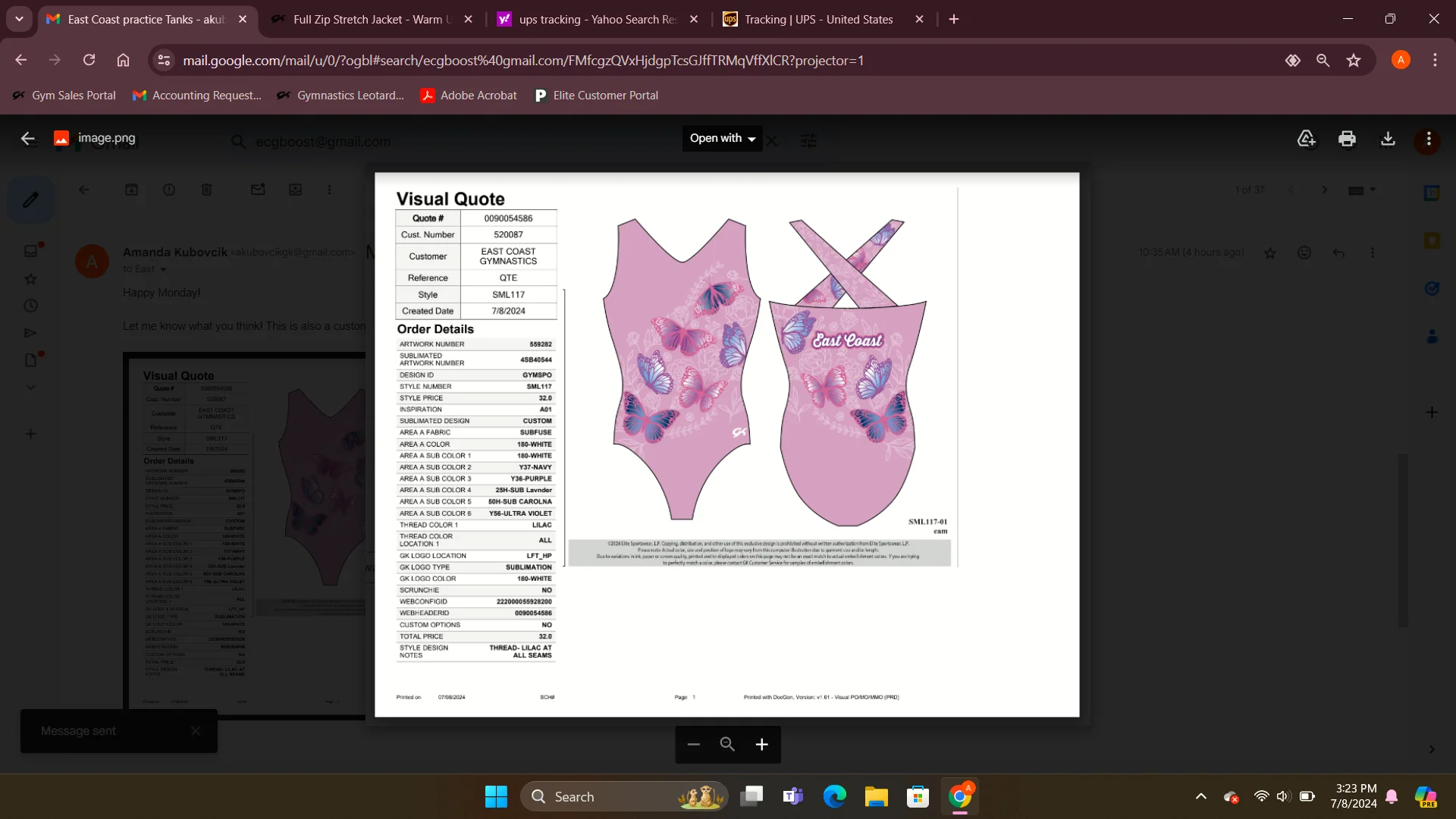Open Microsoft Teams from taskbar
This screenshot has height=819, width=1456.
[x=793, y=796]
